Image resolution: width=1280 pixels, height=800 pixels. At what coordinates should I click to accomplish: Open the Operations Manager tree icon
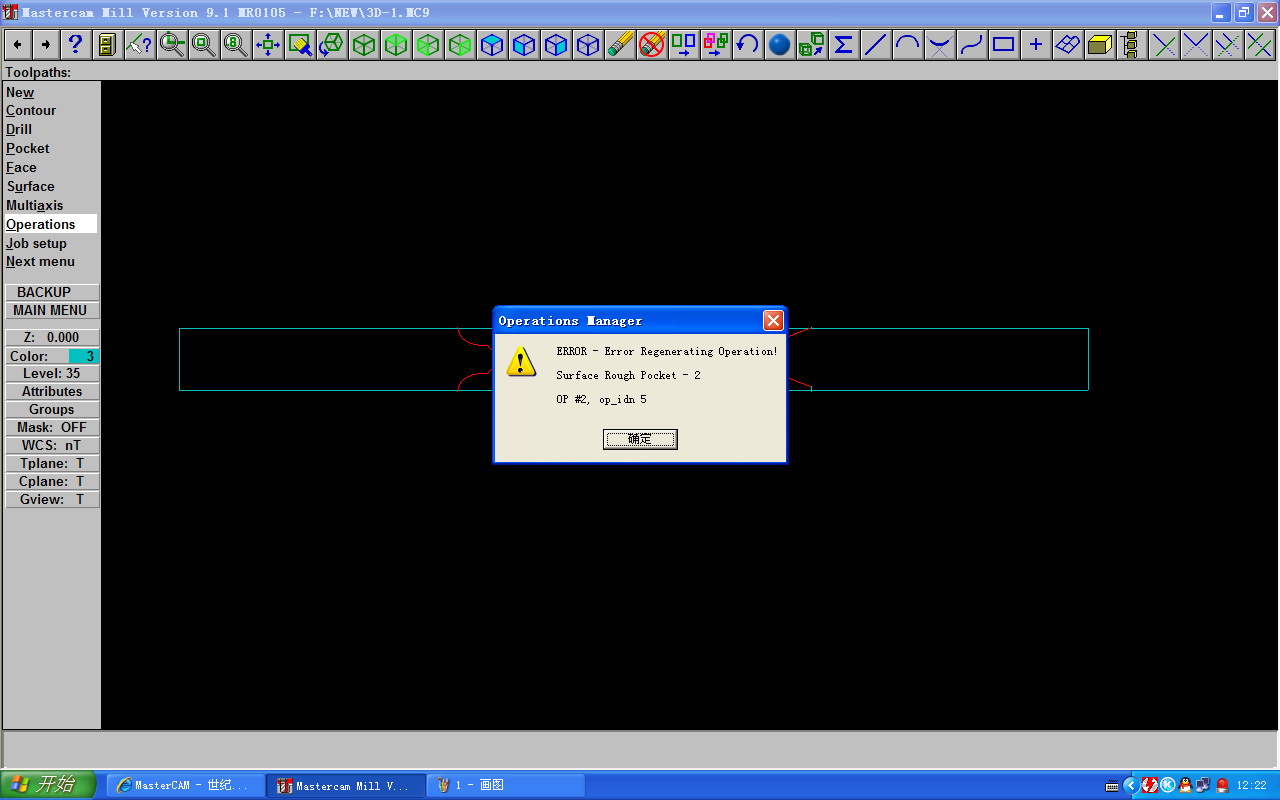click(1131, 44)
